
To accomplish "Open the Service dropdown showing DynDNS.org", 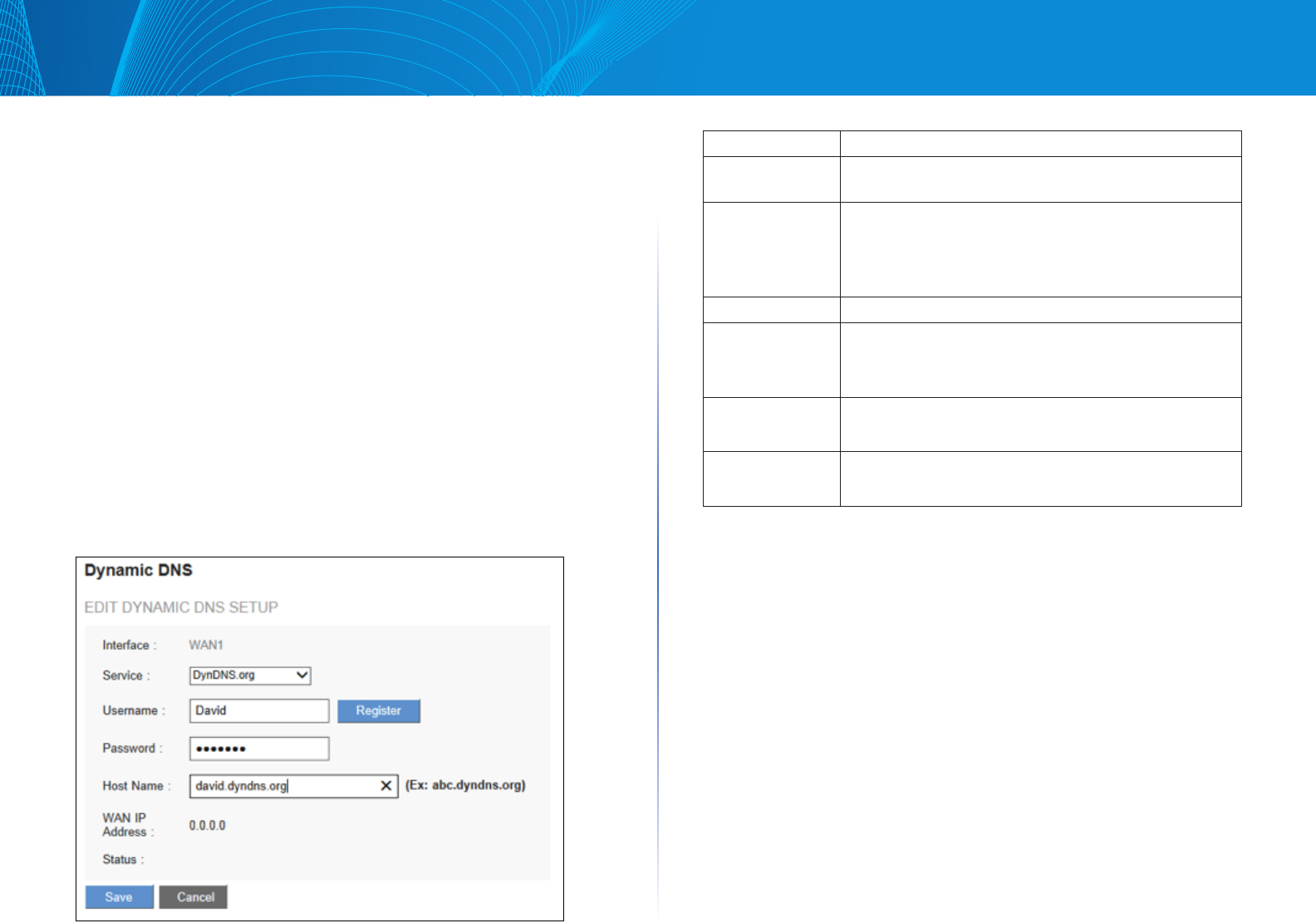I will 250,675.
